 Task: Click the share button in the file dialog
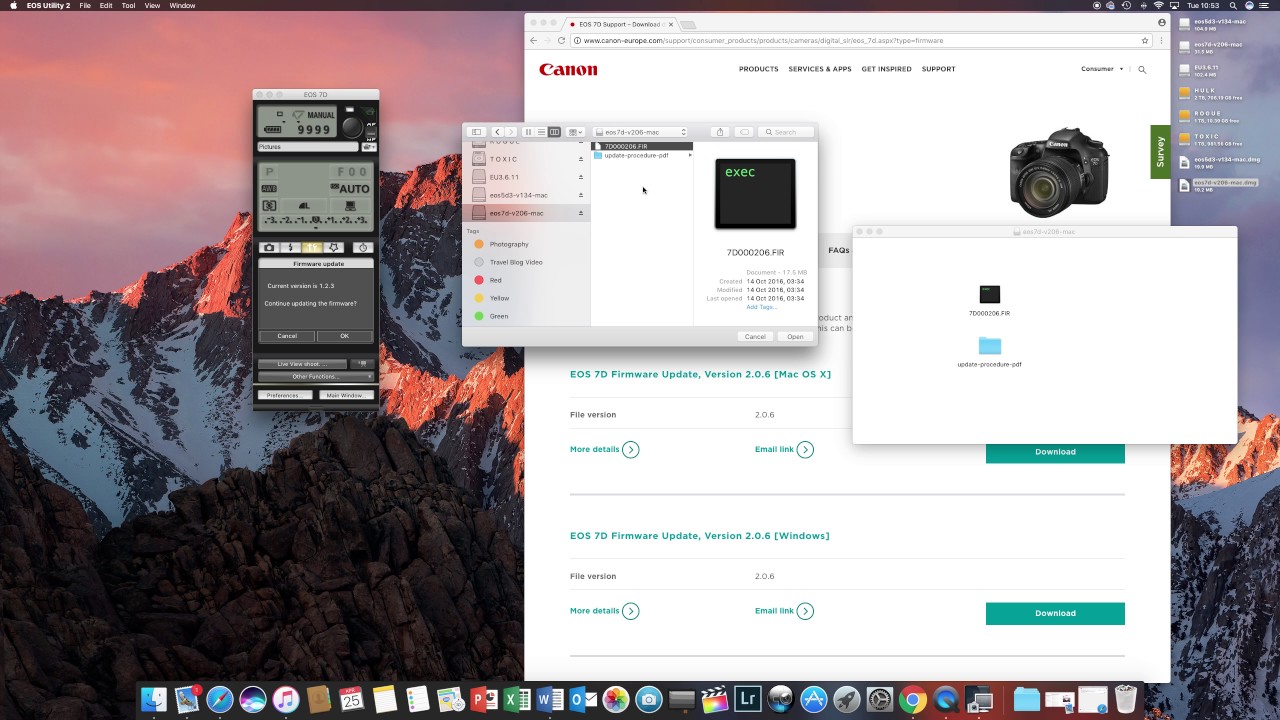click(720, 132)
